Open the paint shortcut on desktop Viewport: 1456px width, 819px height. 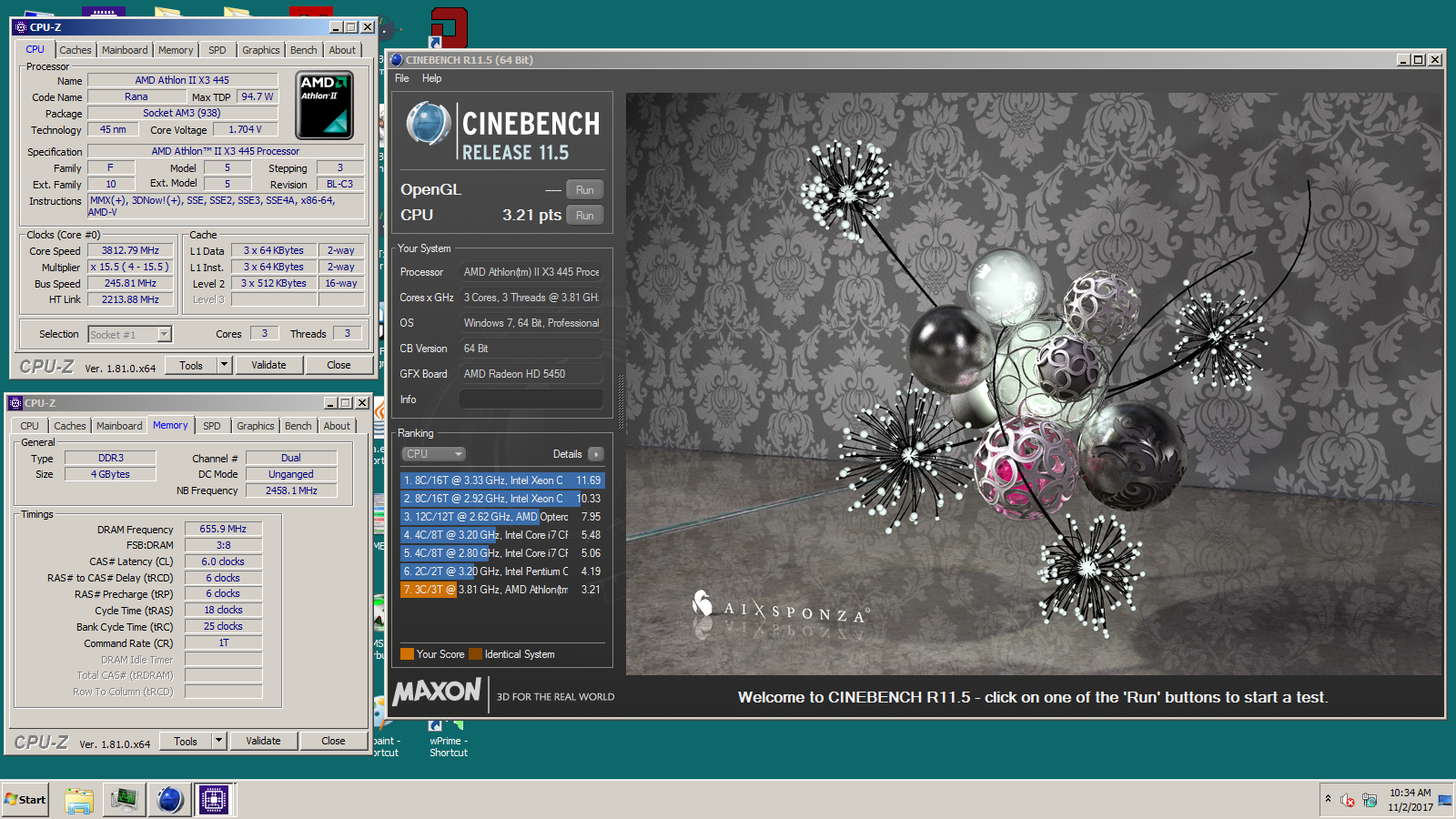click(x=386, y=740)
